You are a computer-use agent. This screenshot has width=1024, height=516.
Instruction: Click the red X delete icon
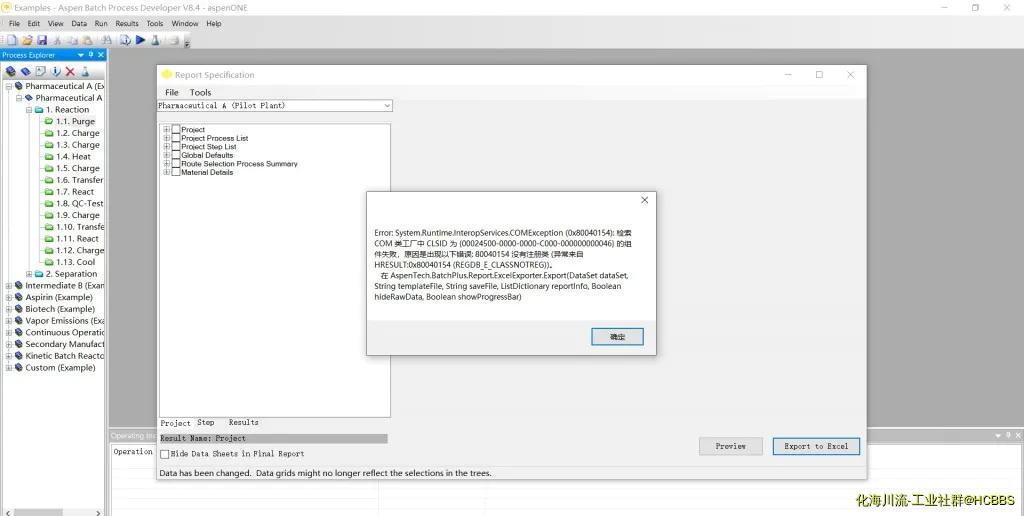coord(70,71)
